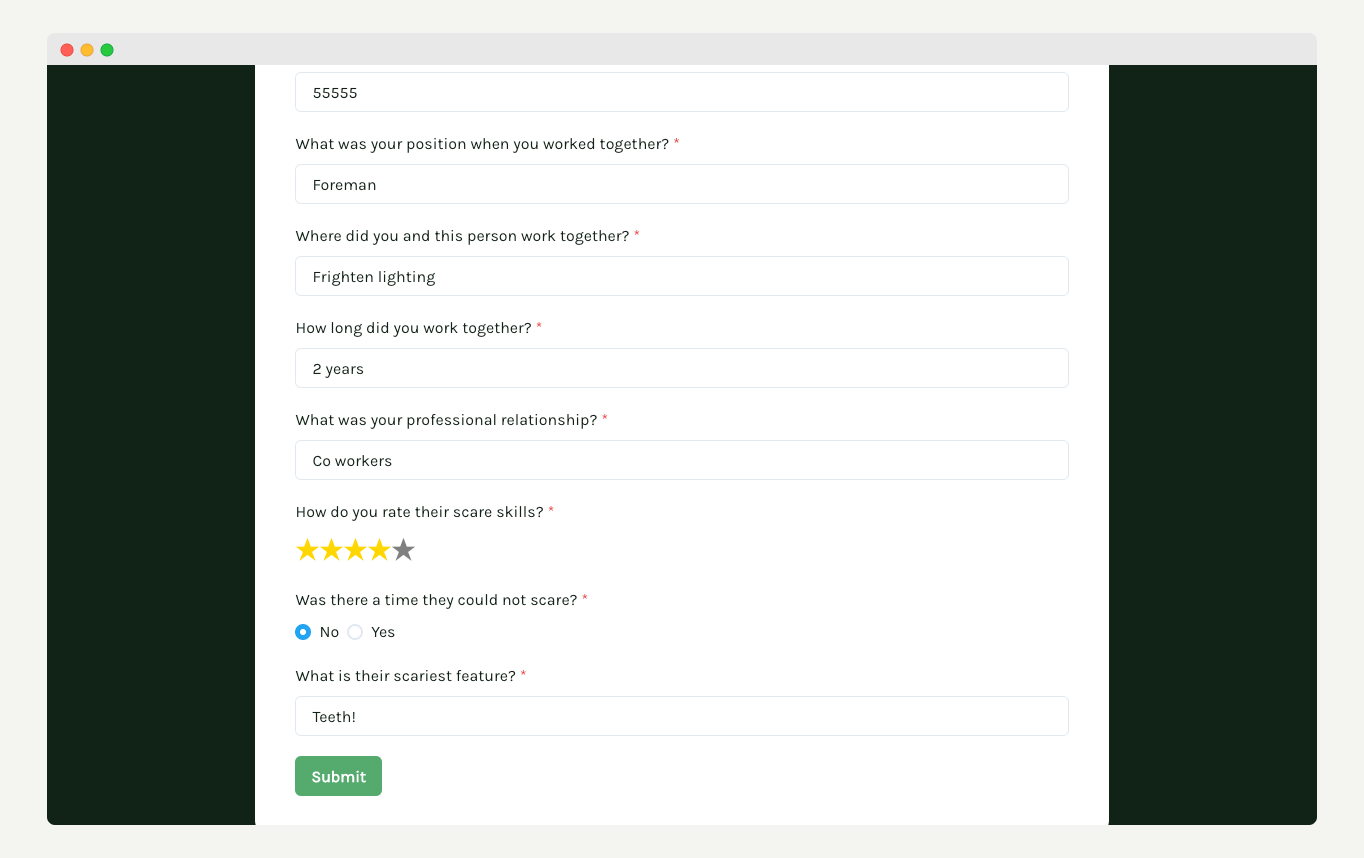Image resolution: width=1364 pixels, height=858 pixels.
Task: Click the Frighten lighting workplace field
Action: pos(682,276)
